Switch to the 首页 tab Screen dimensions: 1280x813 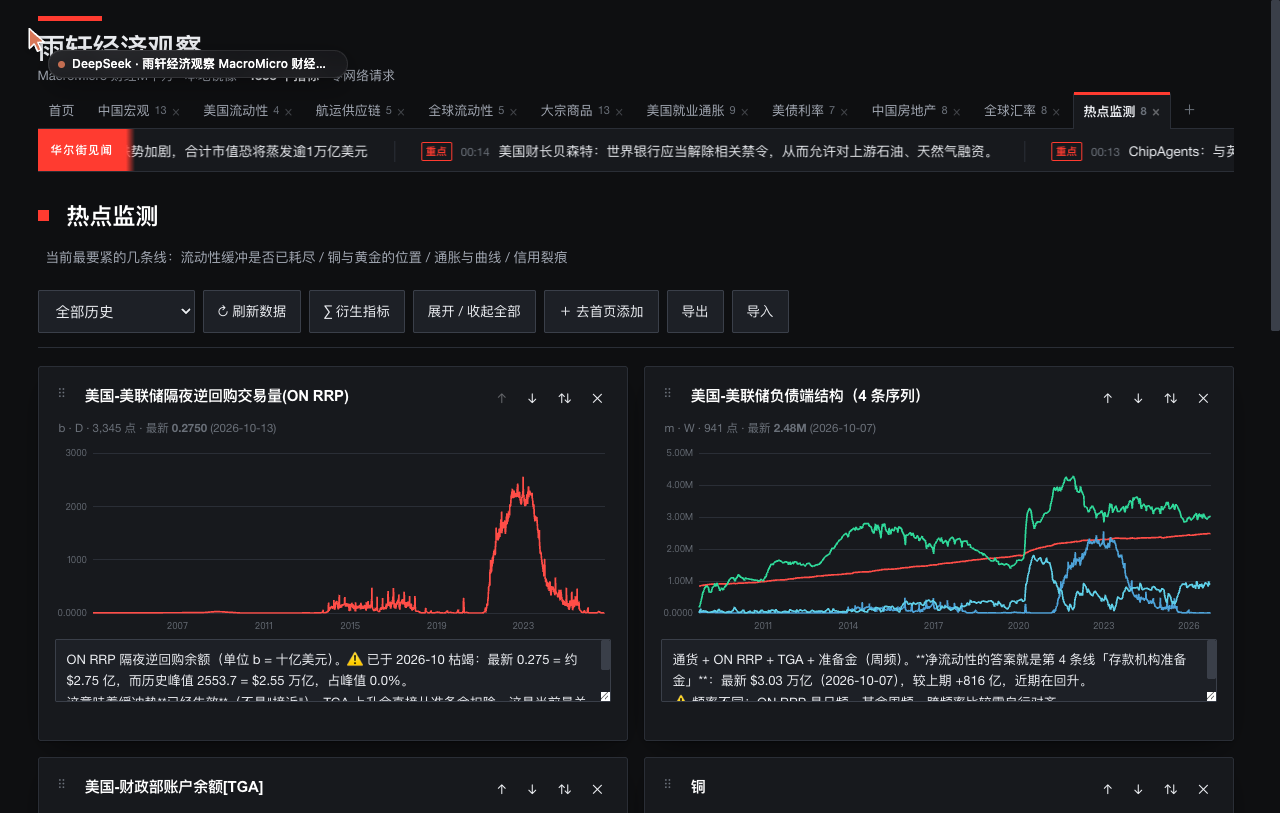click(x=61, y=110)
